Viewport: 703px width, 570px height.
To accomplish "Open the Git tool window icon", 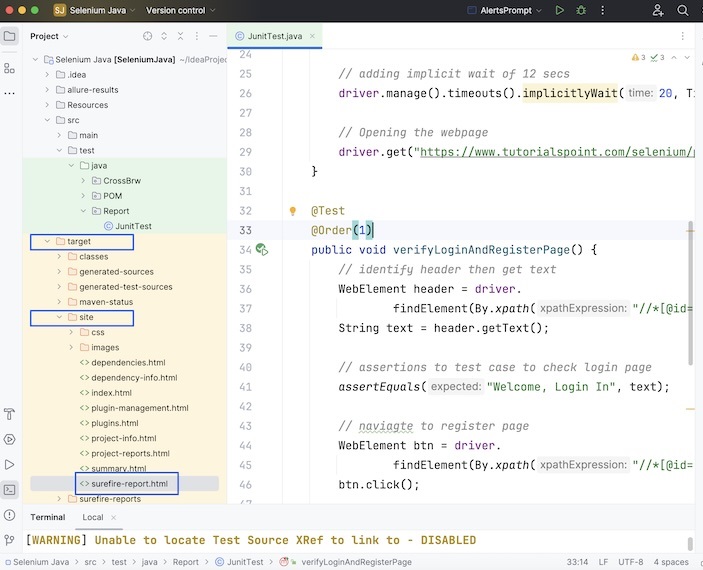I will coord(10,541).
